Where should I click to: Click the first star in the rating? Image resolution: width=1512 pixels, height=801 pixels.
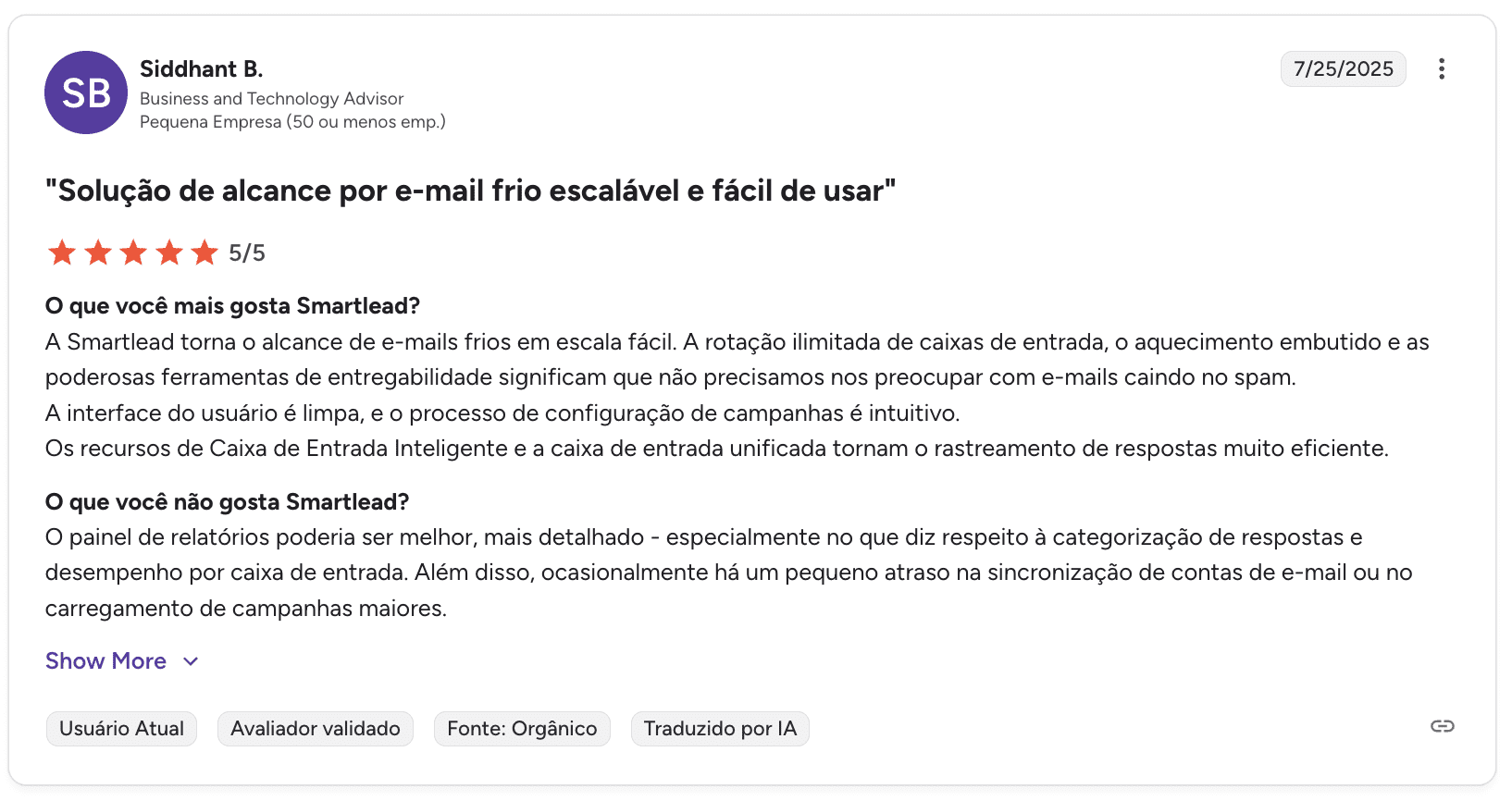point(62,253)
